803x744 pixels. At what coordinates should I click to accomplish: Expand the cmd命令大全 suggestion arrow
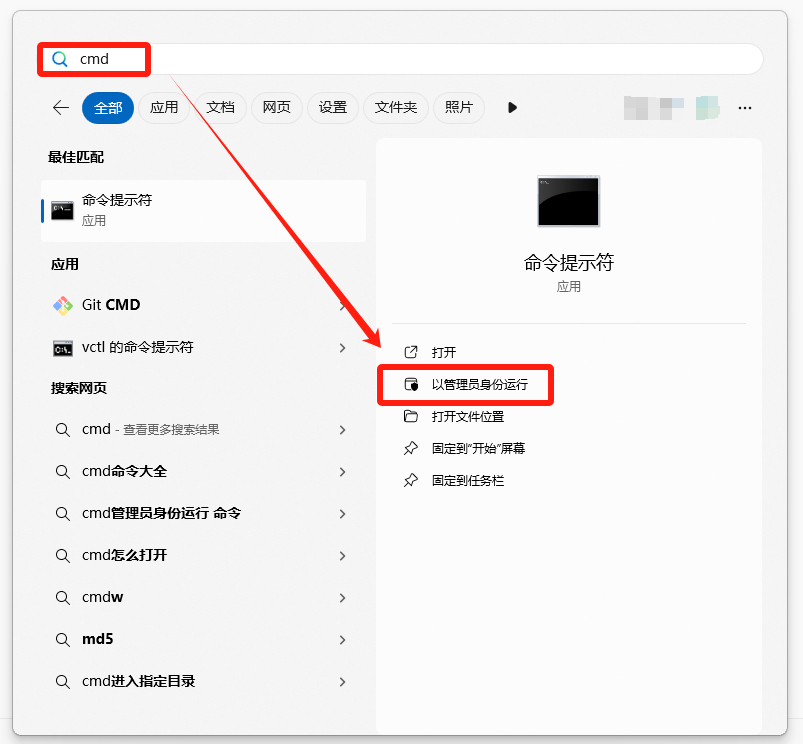342,472
